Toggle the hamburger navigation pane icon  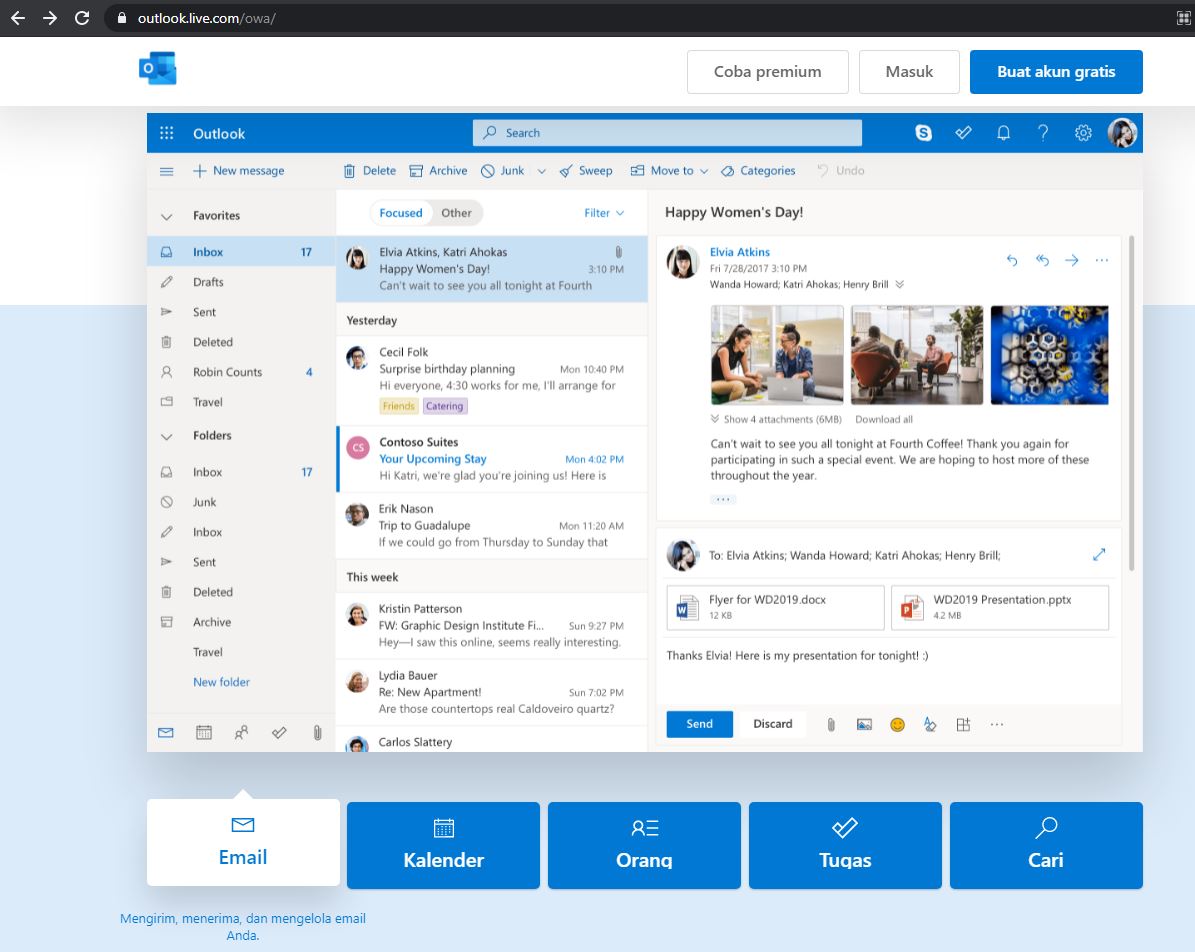coord(166,171)
